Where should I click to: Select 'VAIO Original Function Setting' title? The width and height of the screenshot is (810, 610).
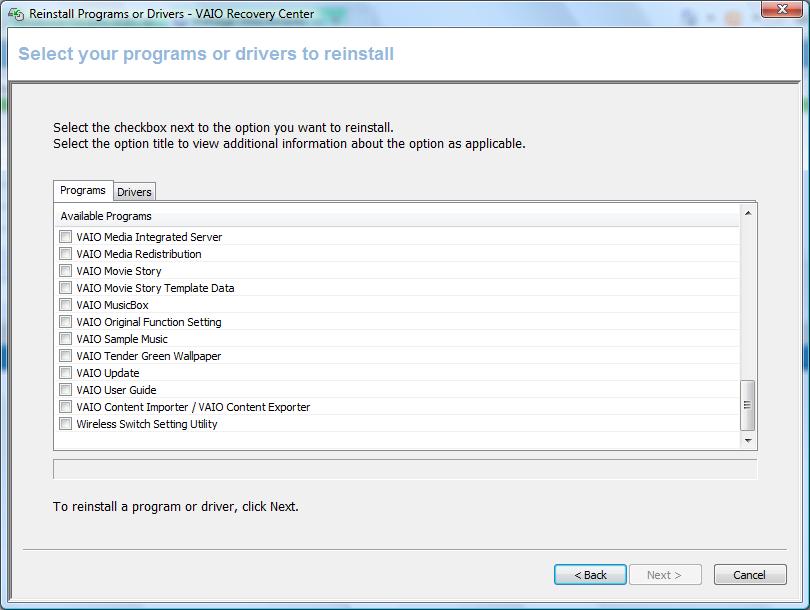149,322
